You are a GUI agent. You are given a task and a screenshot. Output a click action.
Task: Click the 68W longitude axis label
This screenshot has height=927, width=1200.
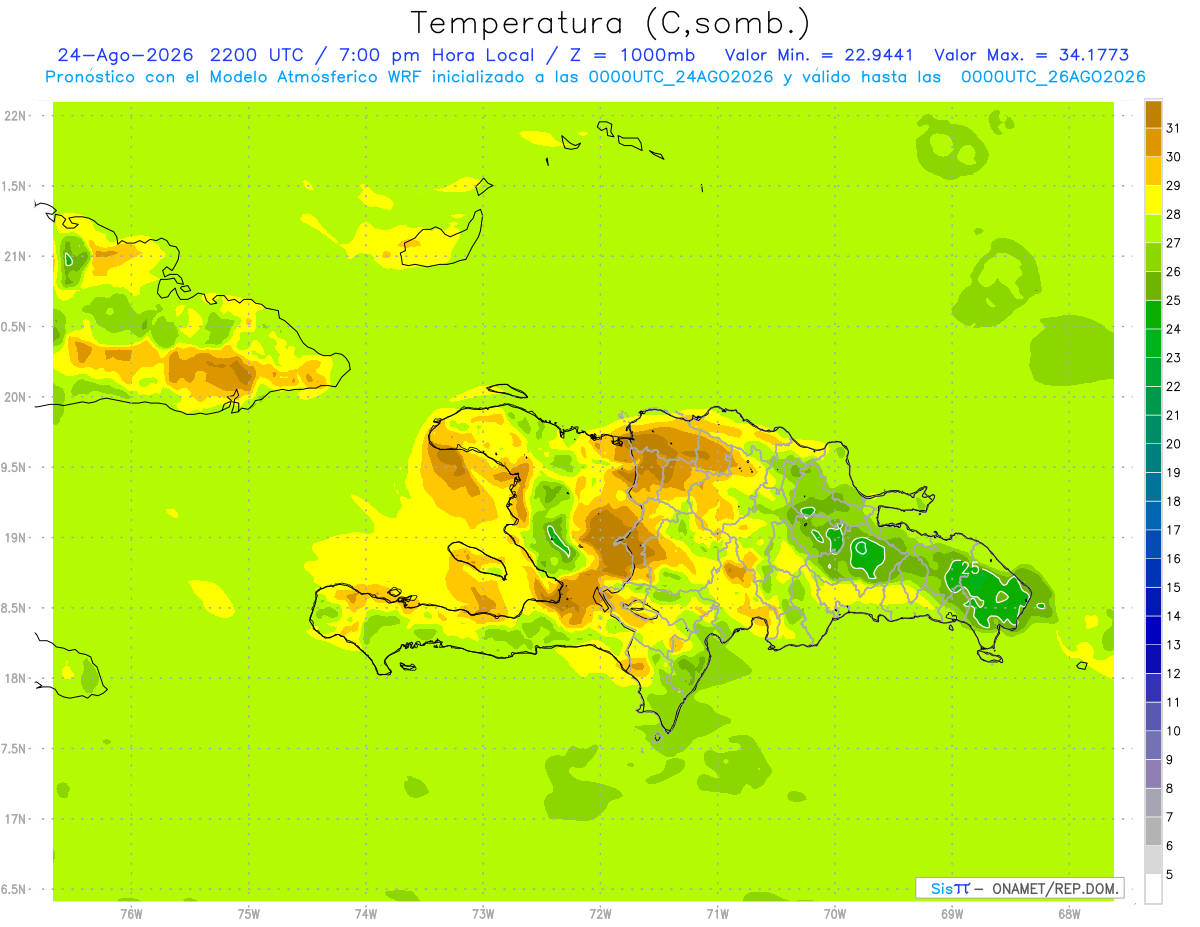pyautogui.click(x=1068, y=913)
